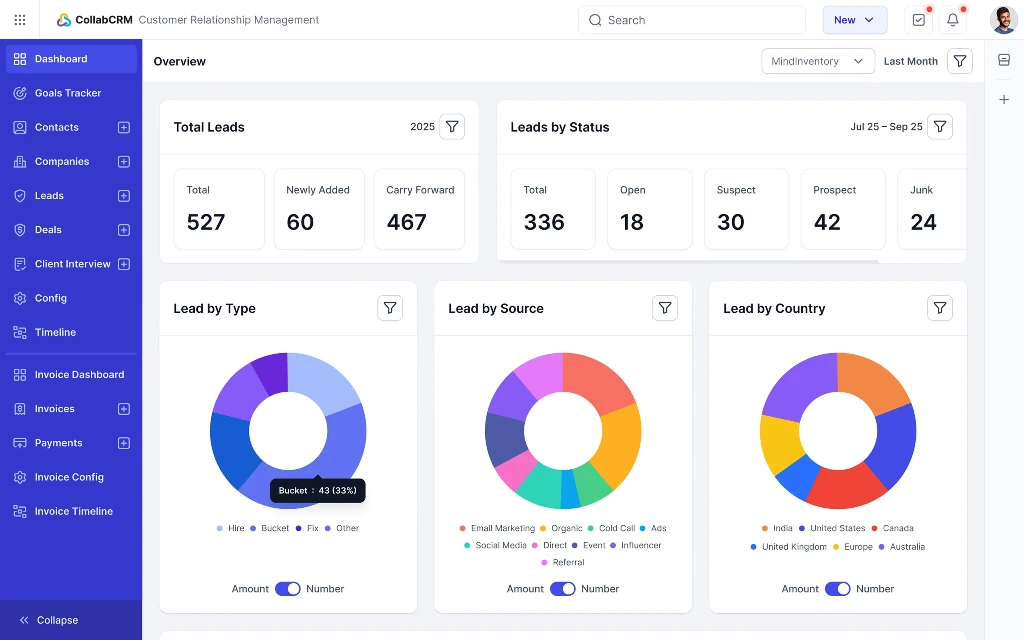This screenshot has width=1024, height=640.
Task: Click the Config gear icon
Action: tap(20, 298)
